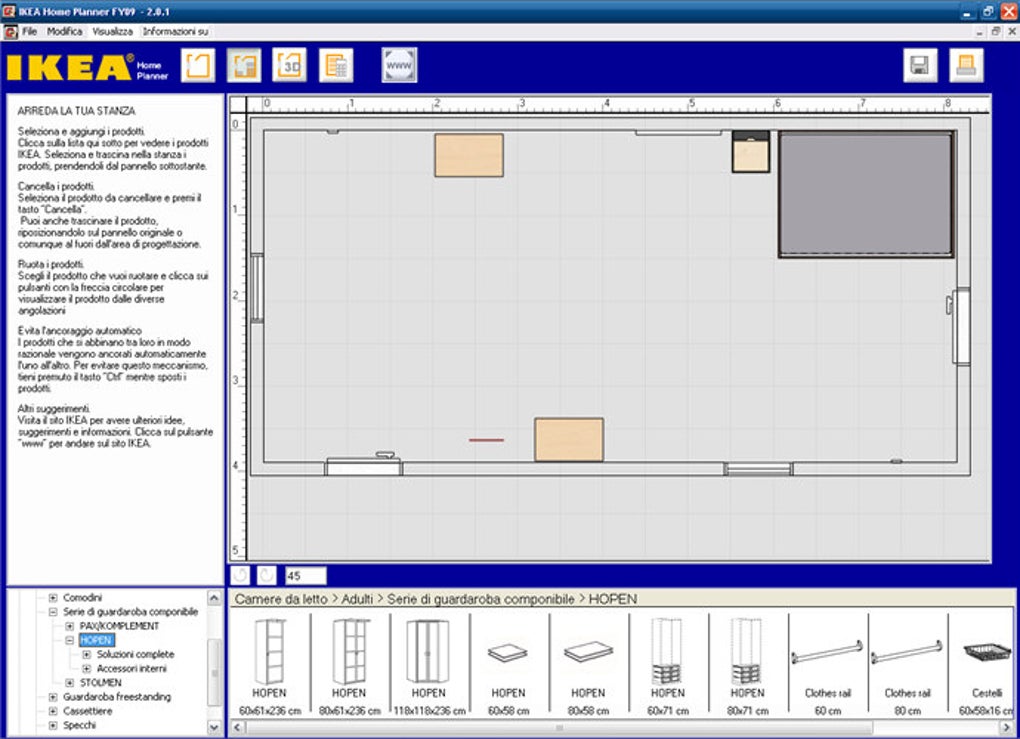Select HOPEN 60x58 cm shelf
Viewport: 1020px width, 739px height.
tap(509, 666)
